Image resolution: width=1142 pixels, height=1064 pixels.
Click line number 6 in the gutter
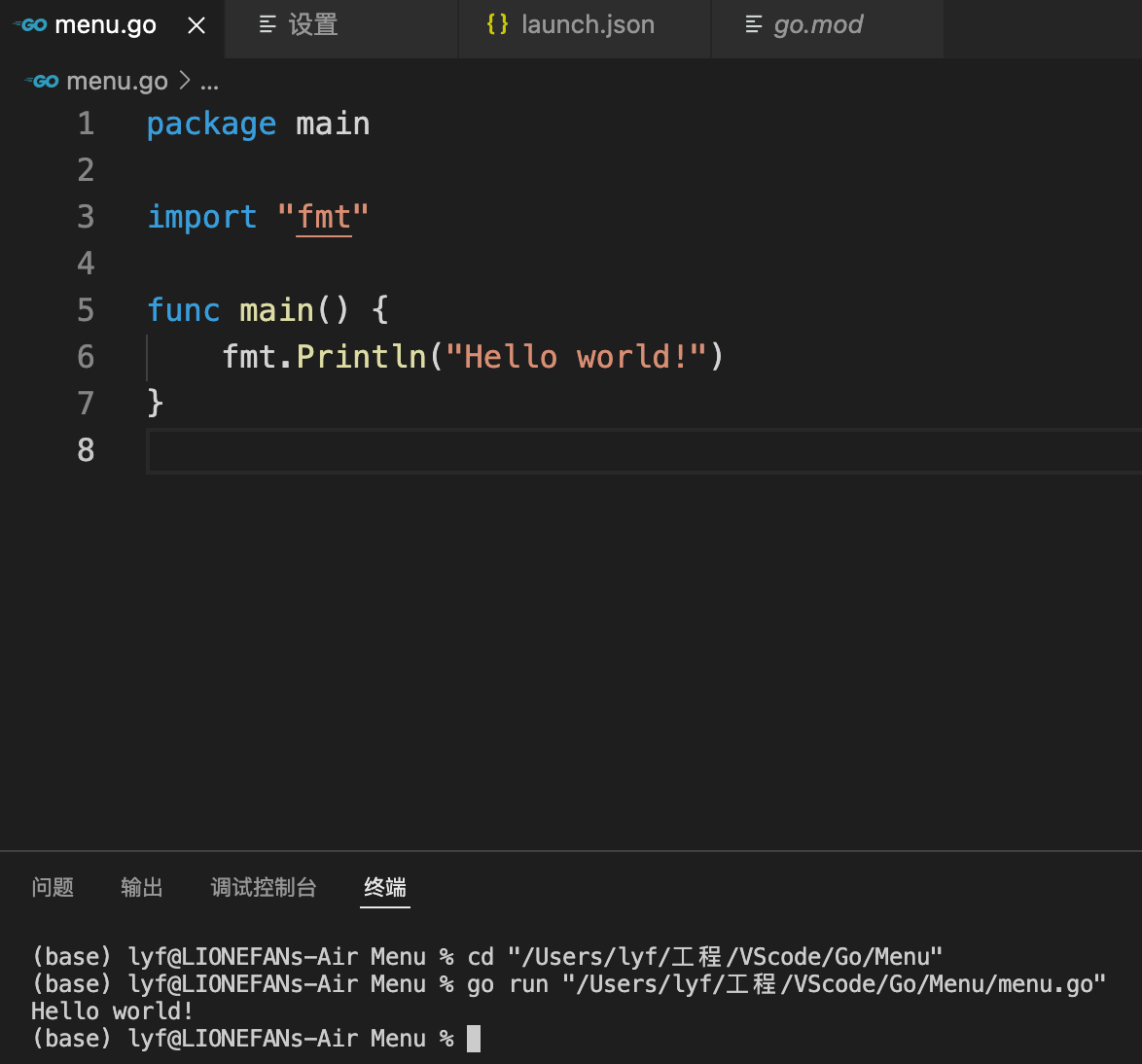click(x=86, y=357)
